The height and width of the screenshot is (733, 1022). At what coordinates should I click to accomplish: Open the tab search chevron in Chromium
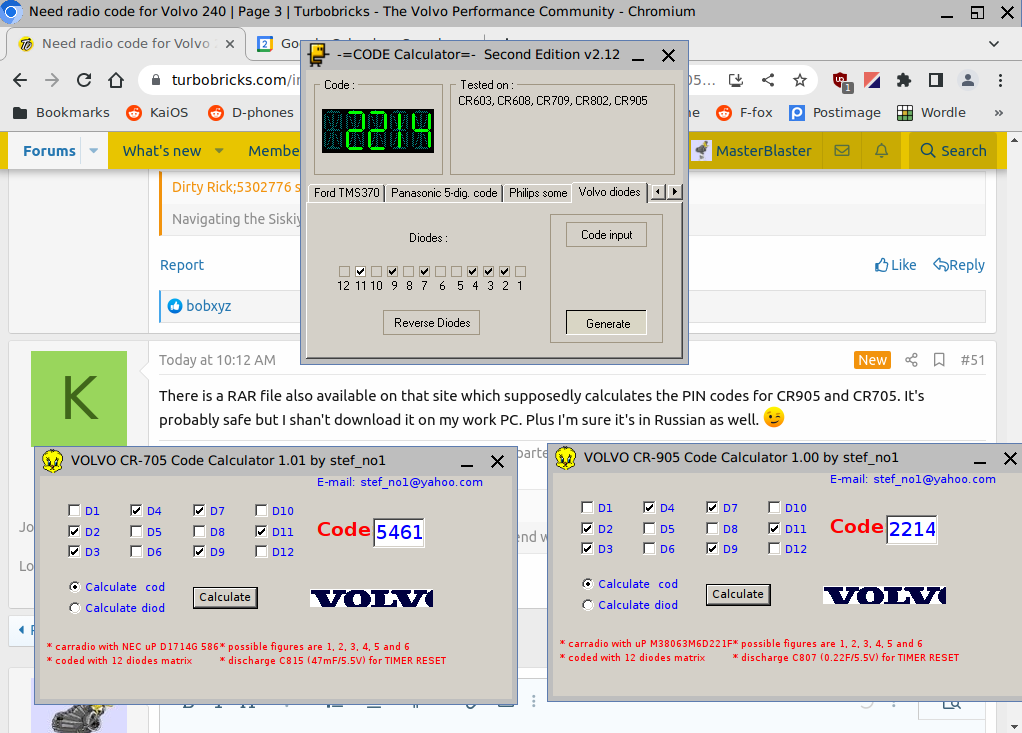click(x=993, y=44)
